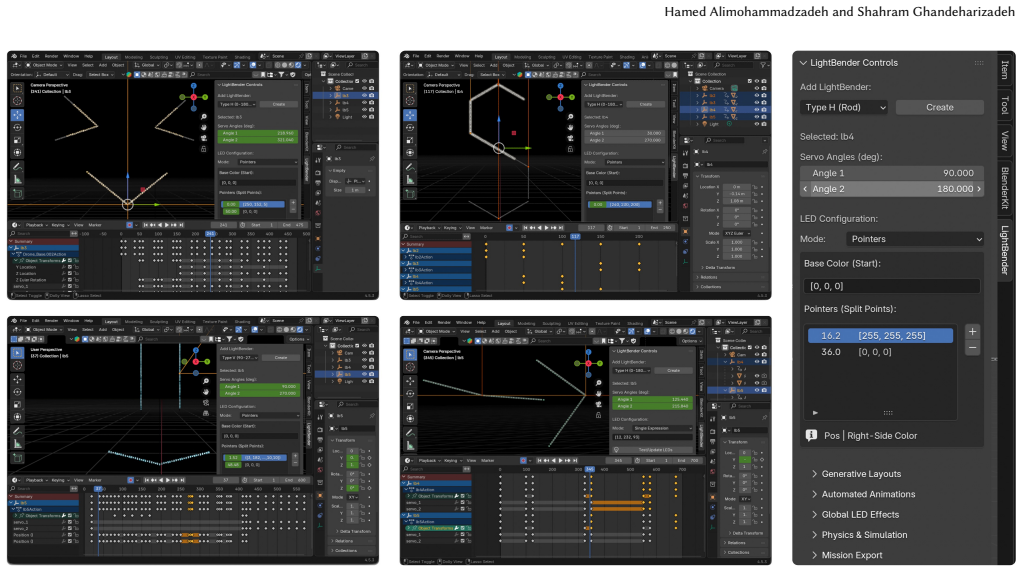The height and width of the screenshot is (572, 1022).
Task: Click Angle 2 left arrow to decrease
Action: (x=805, y=189)
